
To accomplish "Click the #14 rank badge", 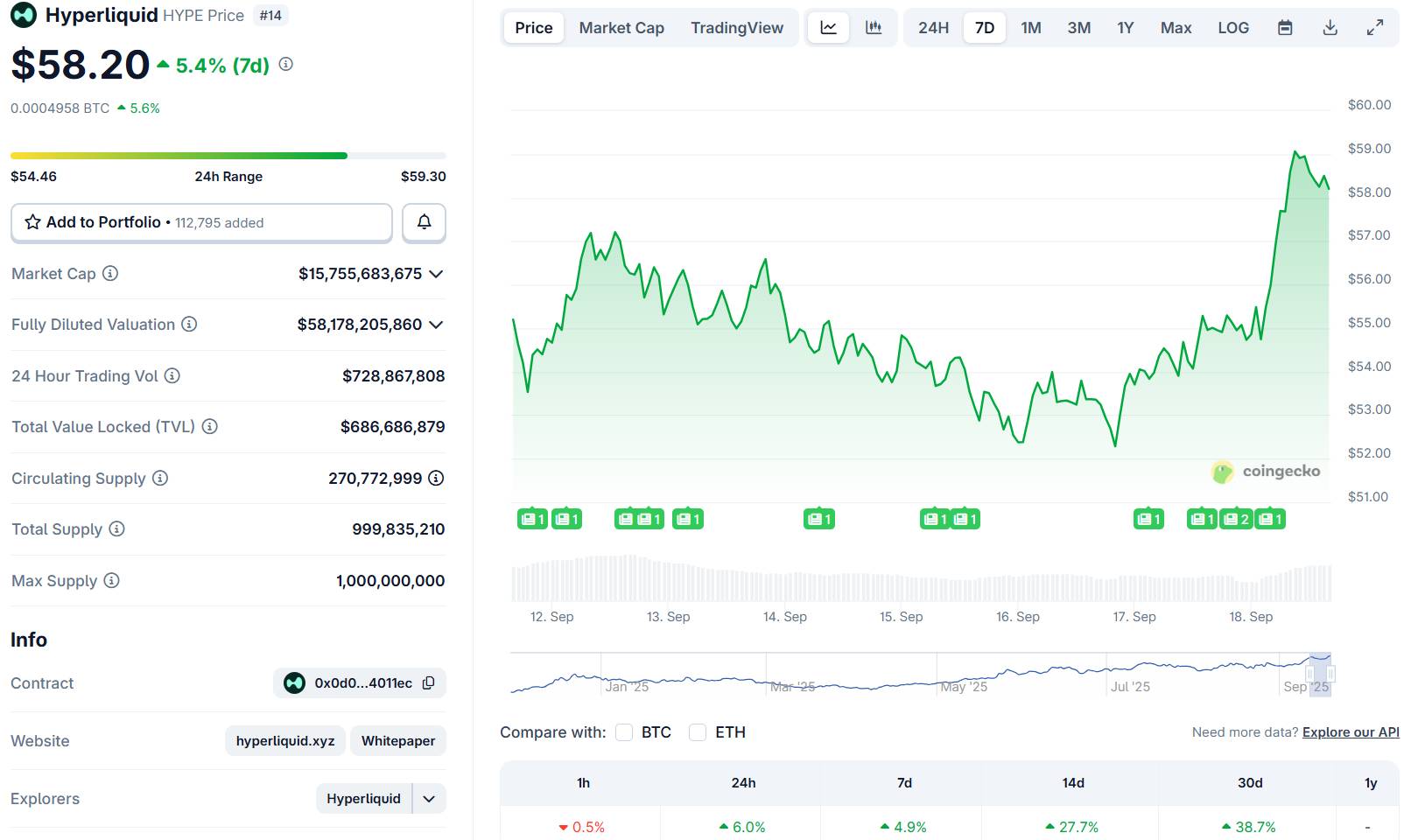I will click(x=270, y=15).
